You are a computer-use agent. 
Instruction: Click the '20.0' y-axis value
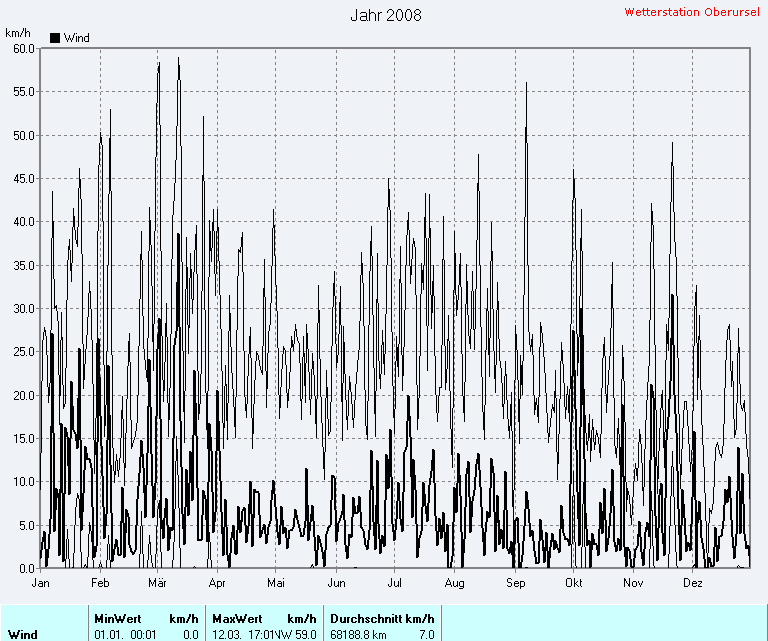[x=24, y=396]
